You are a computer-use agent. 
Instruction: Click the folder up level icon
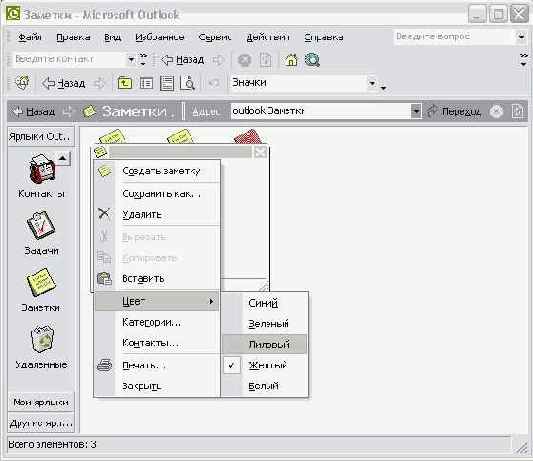[x=125, y=83]
